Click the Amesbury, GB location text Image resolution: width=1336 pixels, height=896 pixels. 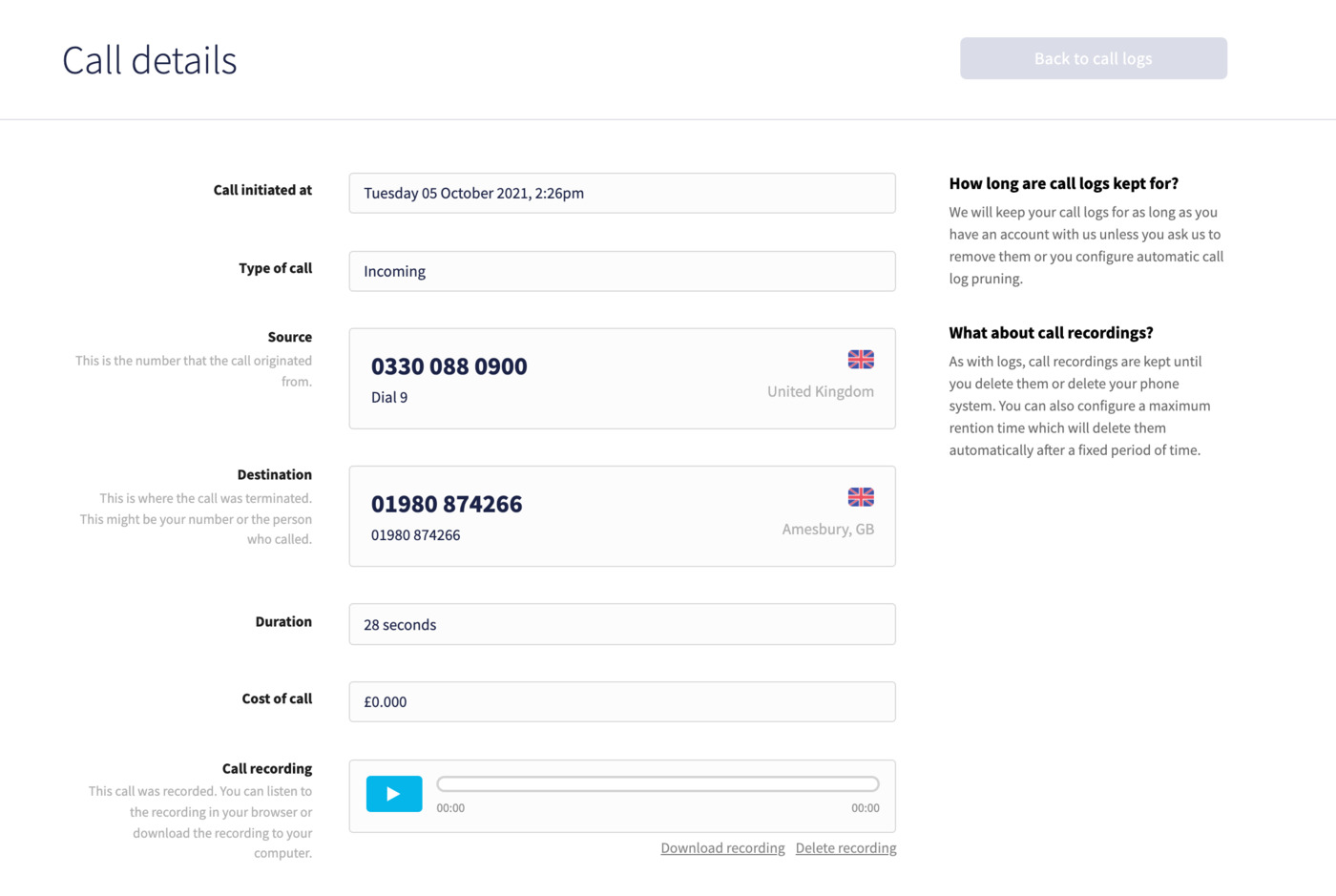(x=827, y=529)
